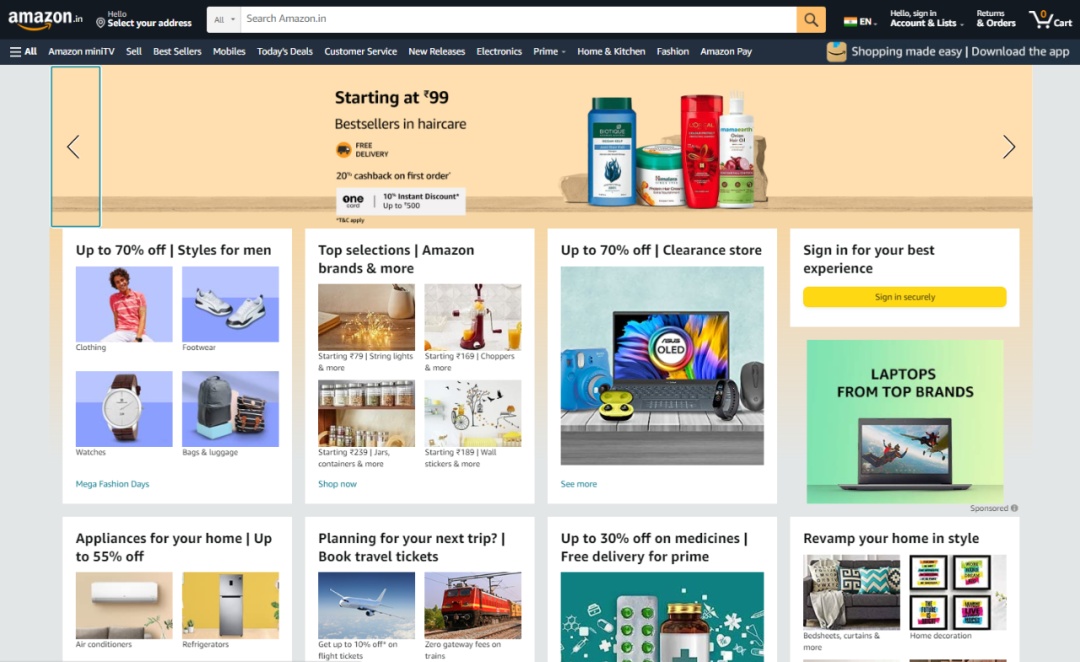Image resolution: width=1080 pixels, height=662 pixels.
Task: Select Customer Service in navigation
Action: (x=360, y=51)
